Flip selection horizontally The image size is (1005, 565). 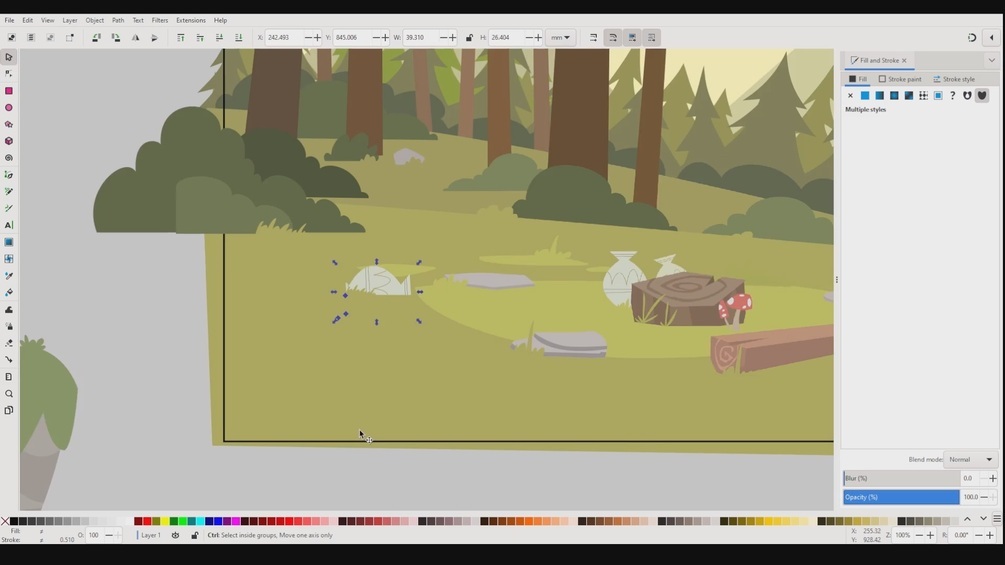click(x=135, y=38)
